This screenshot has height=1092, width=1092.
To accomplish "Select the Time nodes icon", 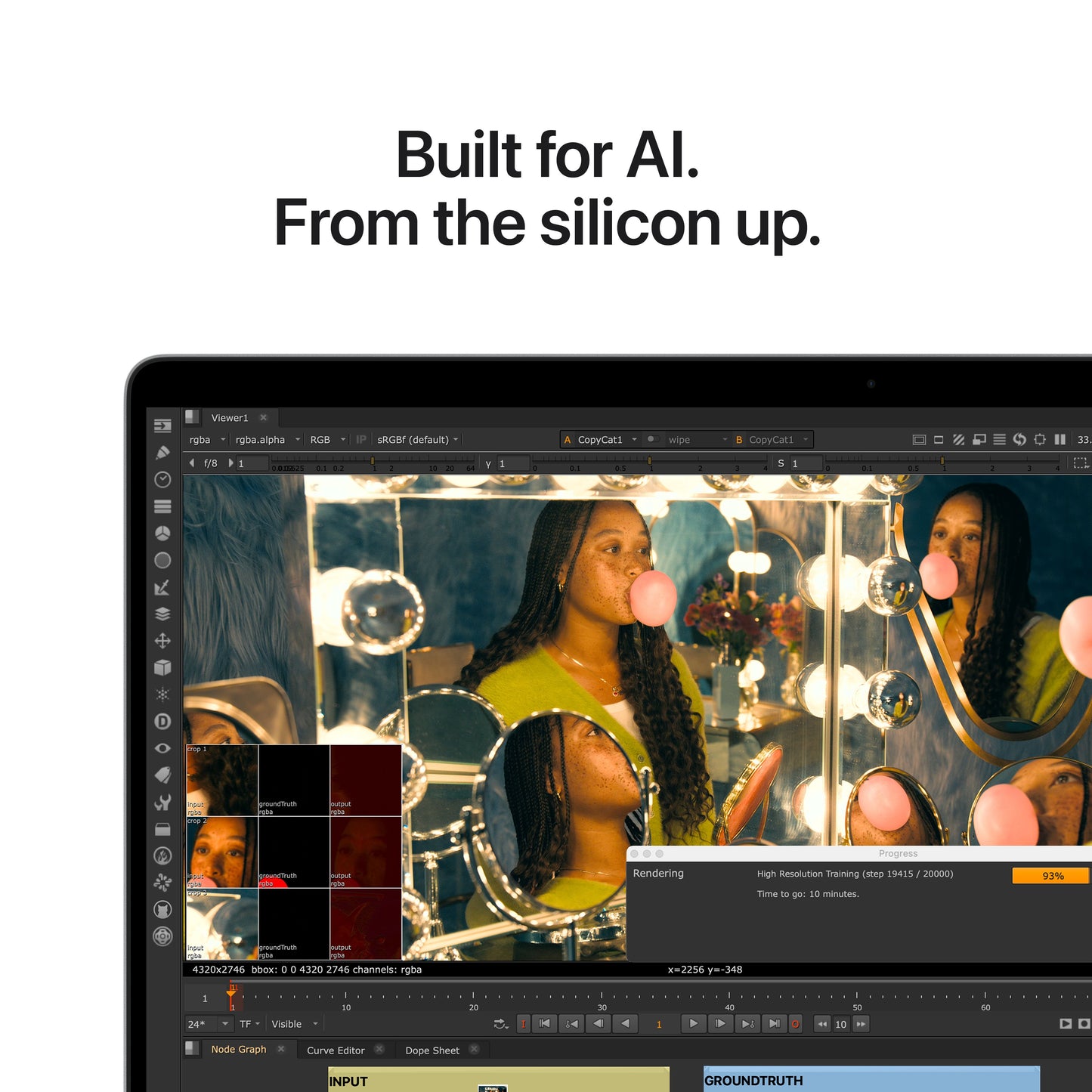I will click(162, 478).
